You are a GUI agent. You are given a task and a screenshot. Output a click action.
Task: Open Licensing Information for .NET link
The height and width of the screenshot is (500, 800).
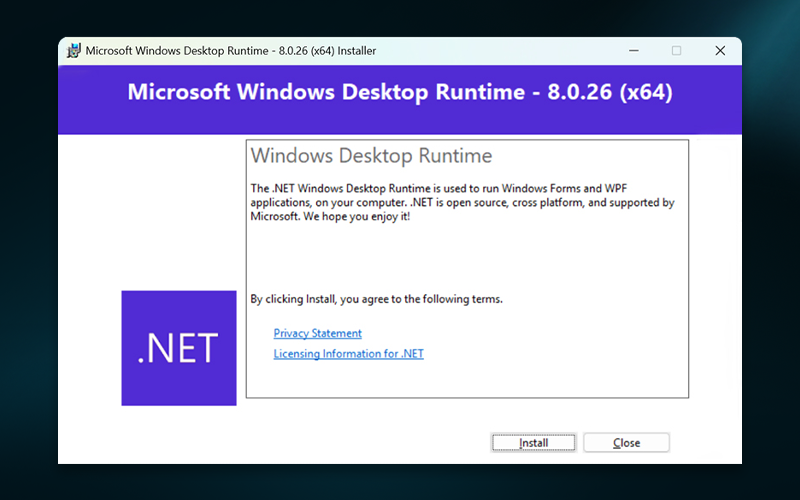[x=348, y=354]
